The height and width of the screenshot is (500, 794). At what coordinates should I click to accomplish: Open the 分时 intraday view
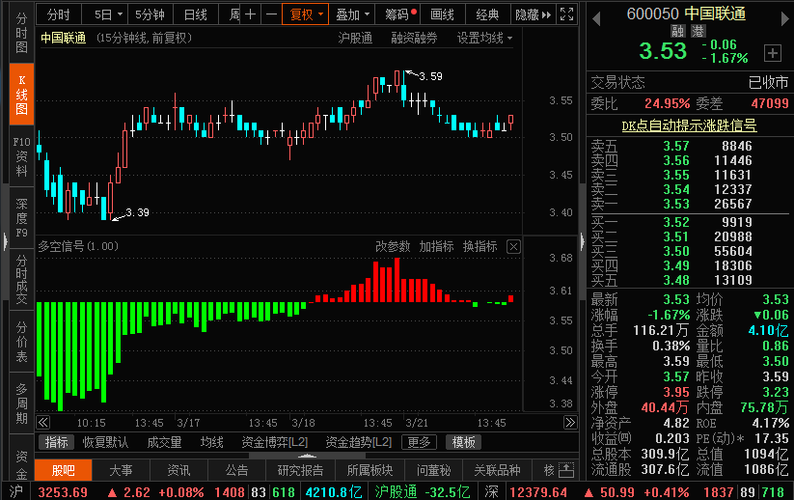pos(58,15)
